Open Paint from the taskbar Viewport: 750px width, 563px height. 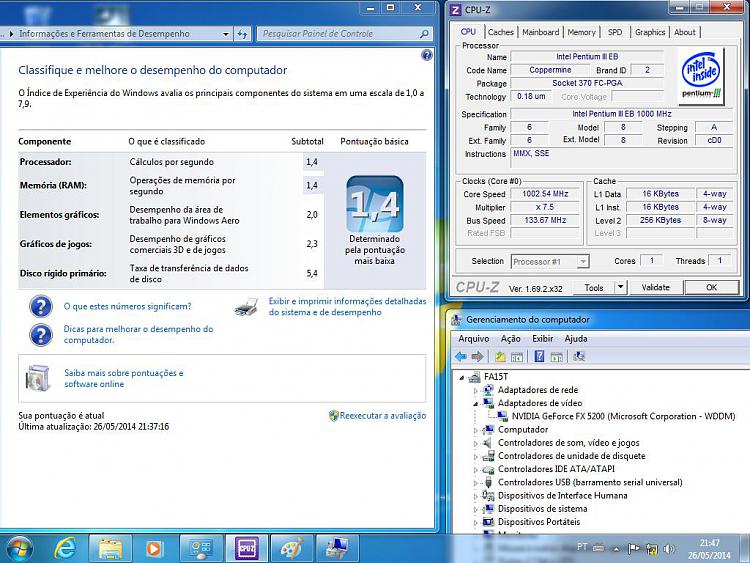[292, 548]
